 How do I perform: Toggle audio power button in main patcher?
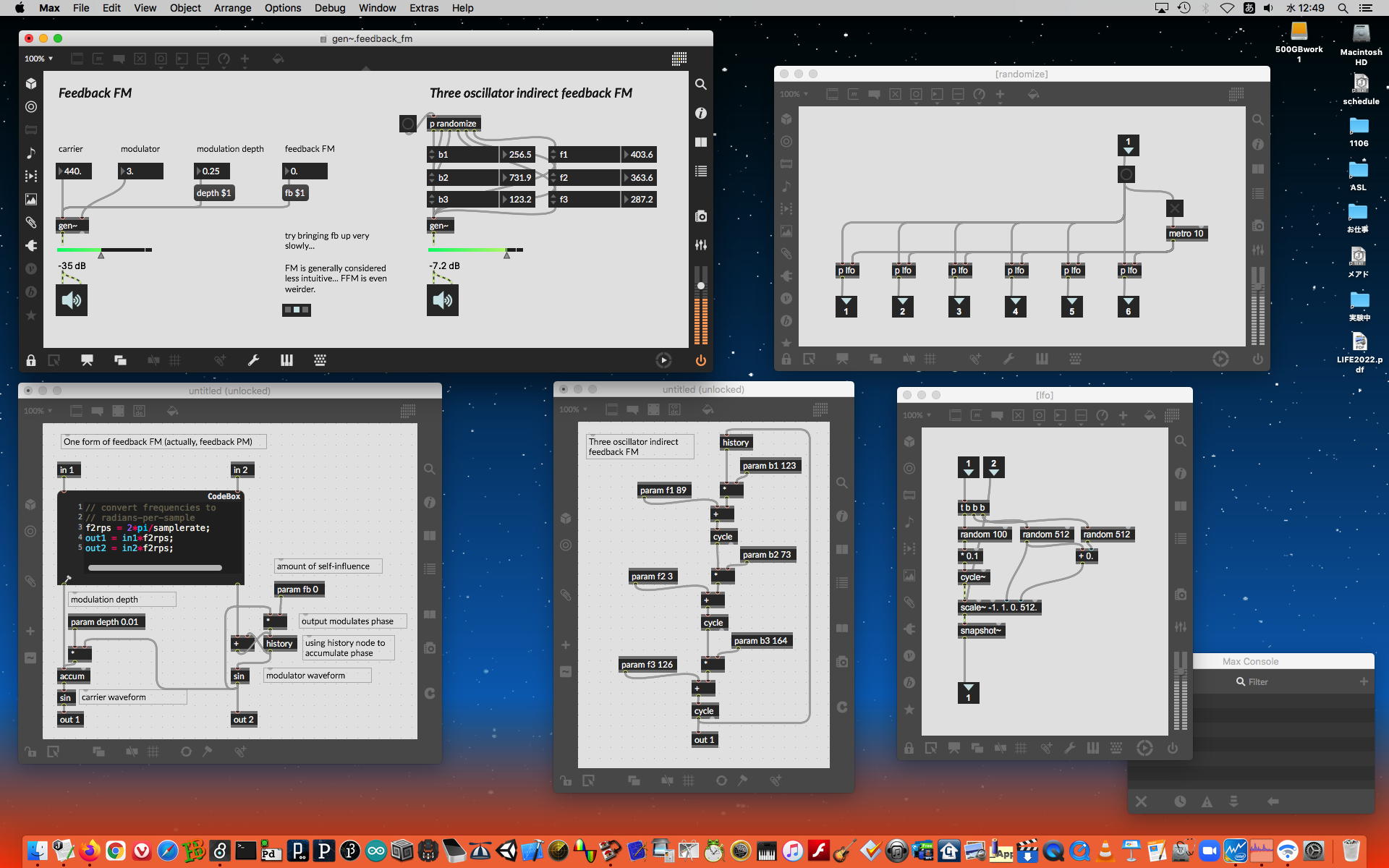(700, 360)
